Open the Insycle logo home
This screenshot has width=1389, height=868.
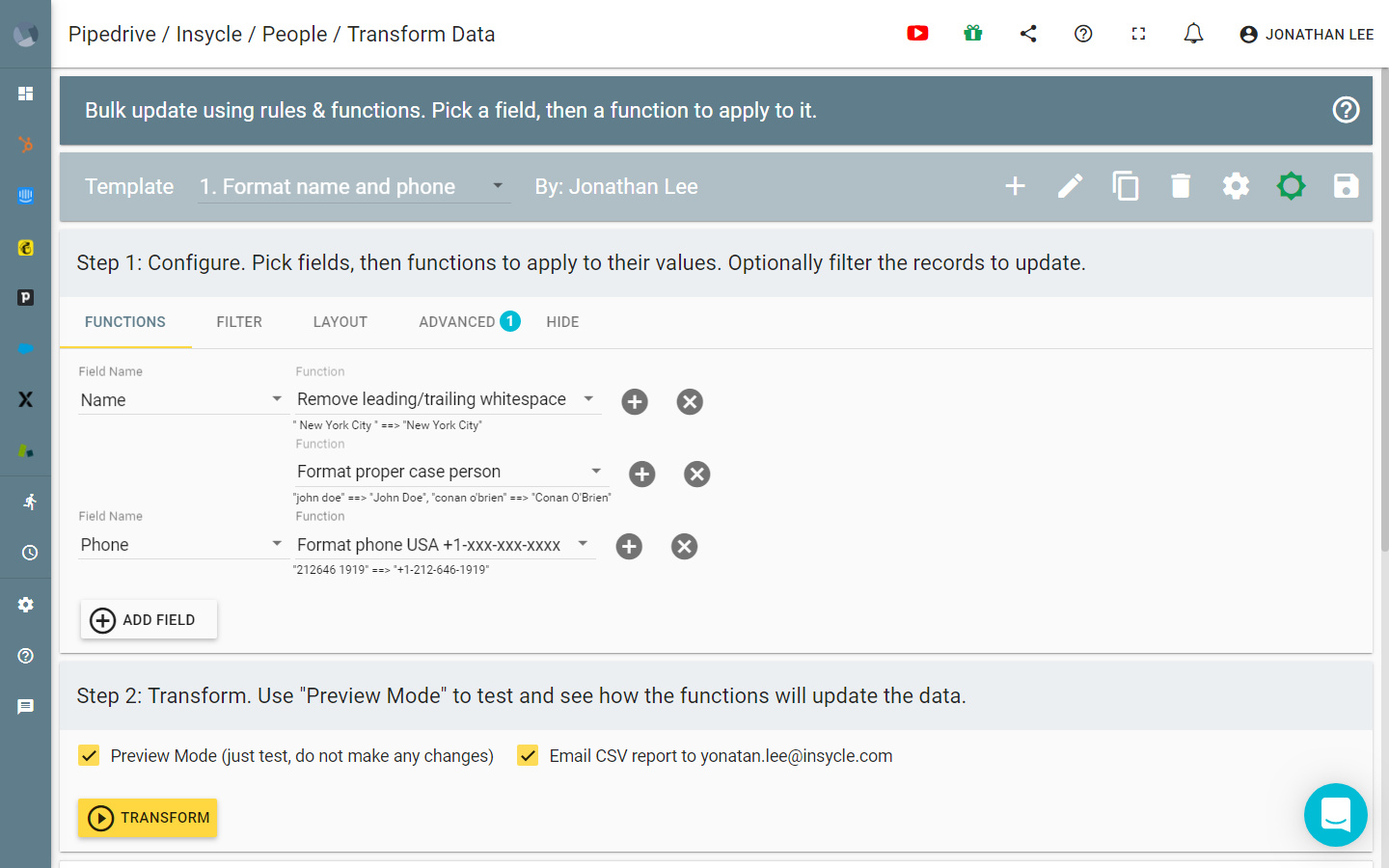pyautogui.click(x=26, y=35)
